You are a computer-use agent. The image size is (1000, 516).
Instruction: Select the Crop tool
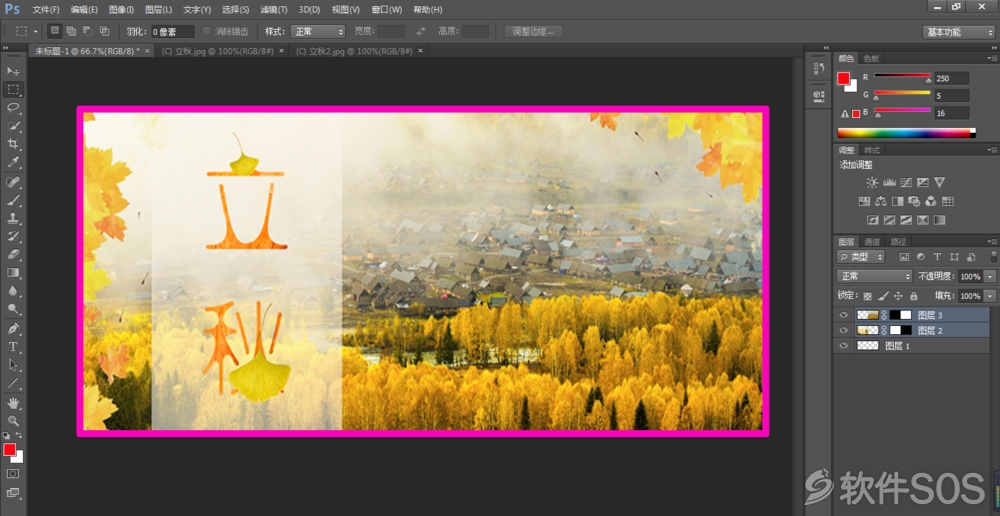click(x=13, y=144)
